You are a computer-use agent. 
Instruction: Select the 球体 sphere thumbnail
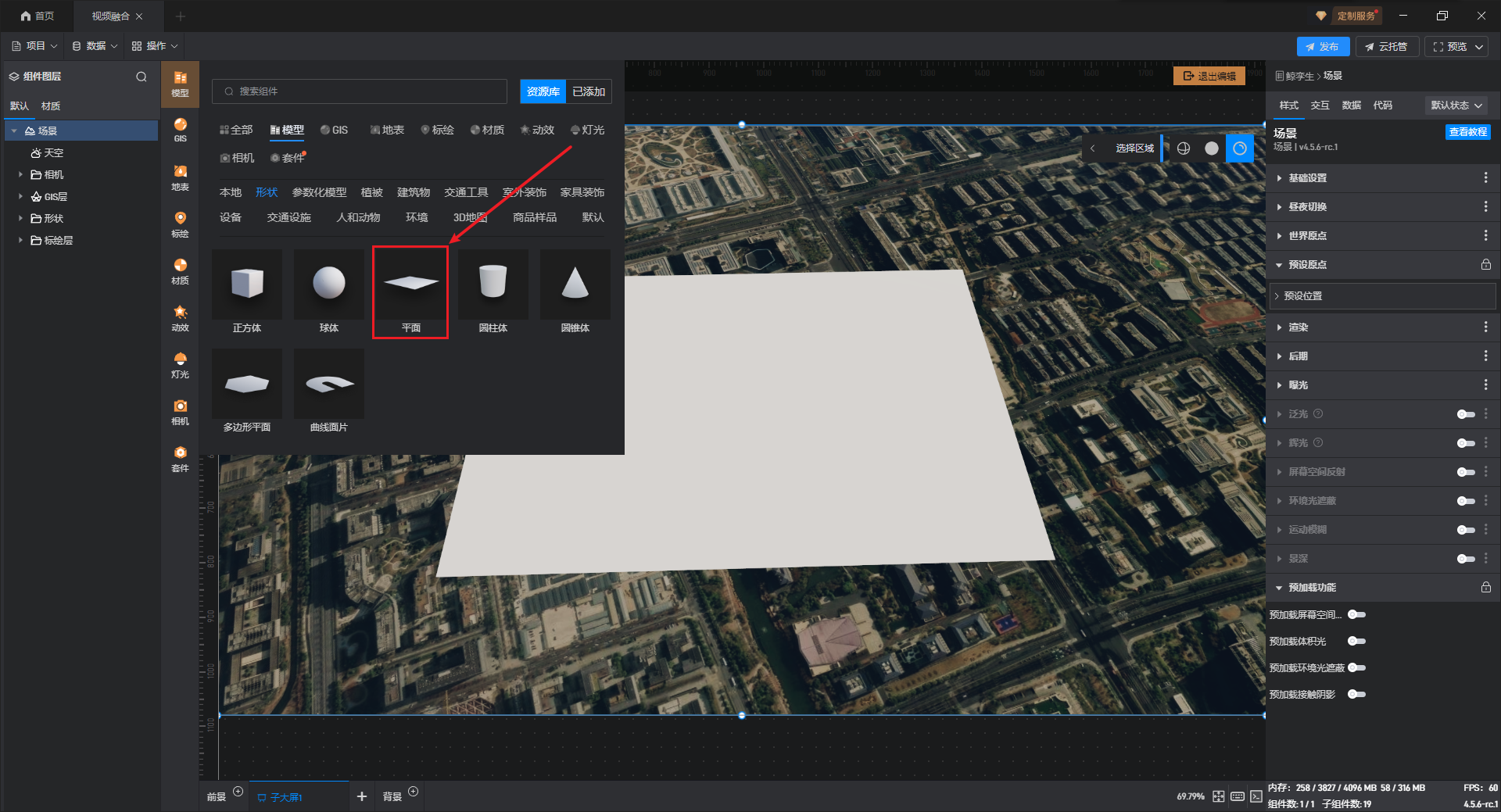click(328, 291)
